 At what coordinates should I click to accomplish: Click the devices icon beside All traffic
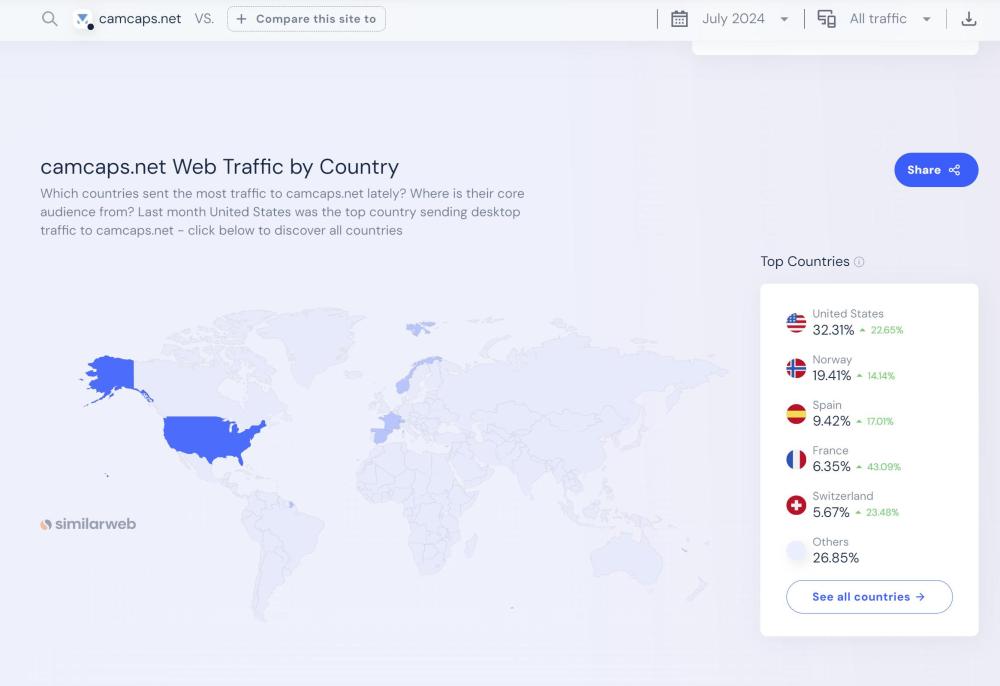coord(827,19)
